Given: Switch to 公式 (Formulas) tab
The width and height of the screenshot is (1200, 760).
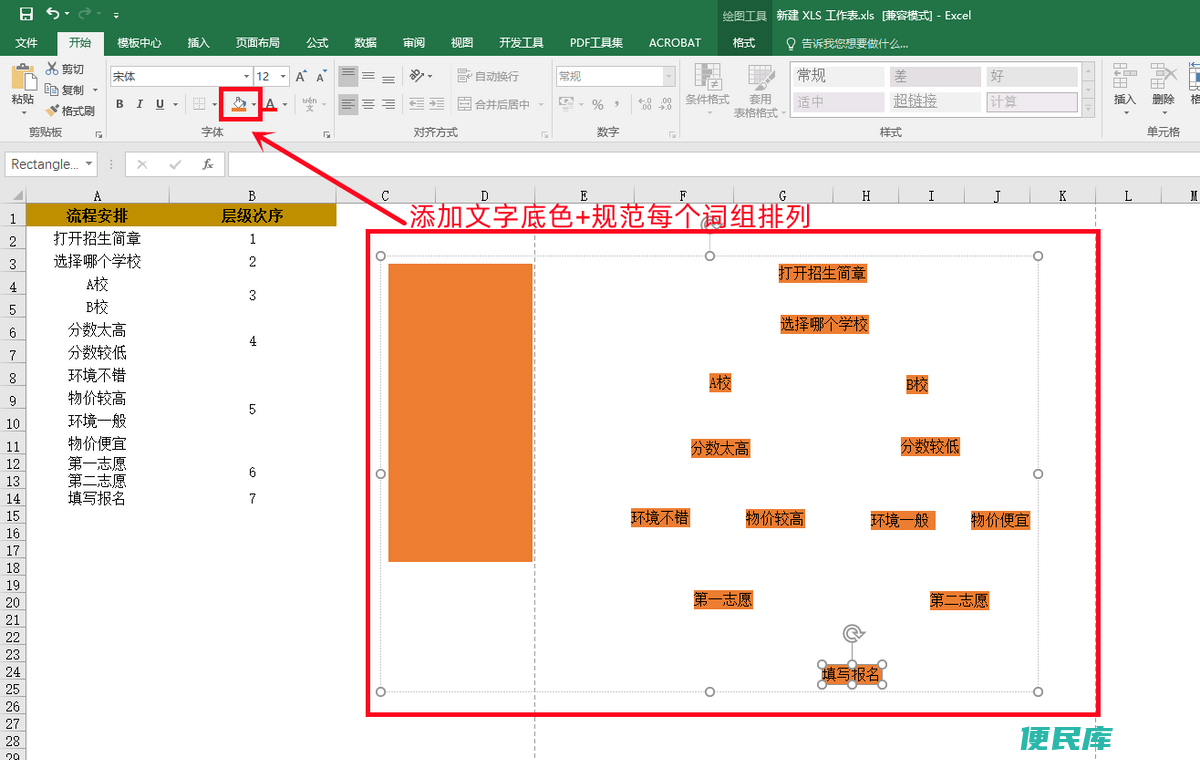Looking at the screenshot, I should [317, 43].
